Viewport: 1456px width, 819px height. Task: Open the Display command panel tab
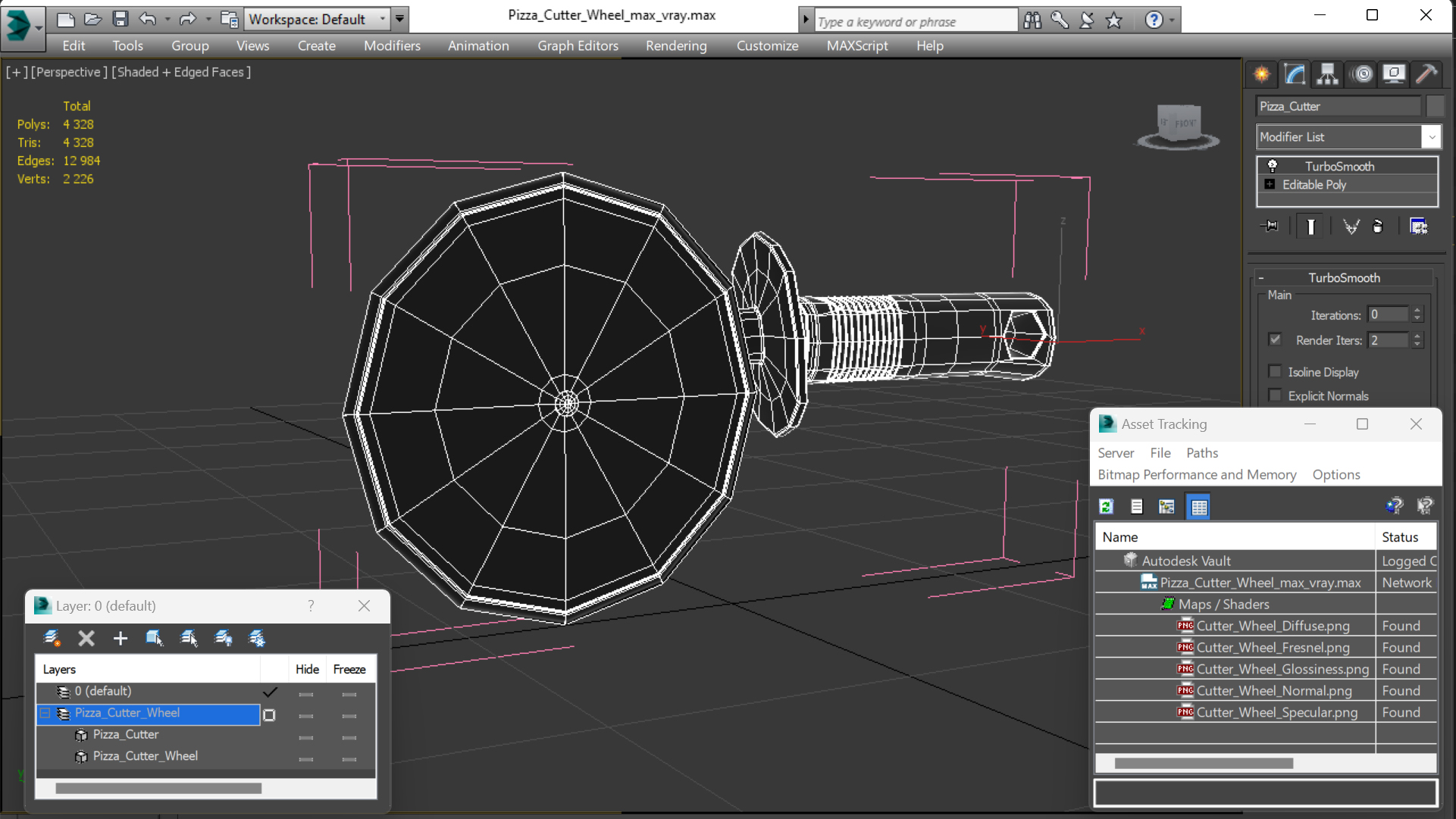click(1394, 74)
